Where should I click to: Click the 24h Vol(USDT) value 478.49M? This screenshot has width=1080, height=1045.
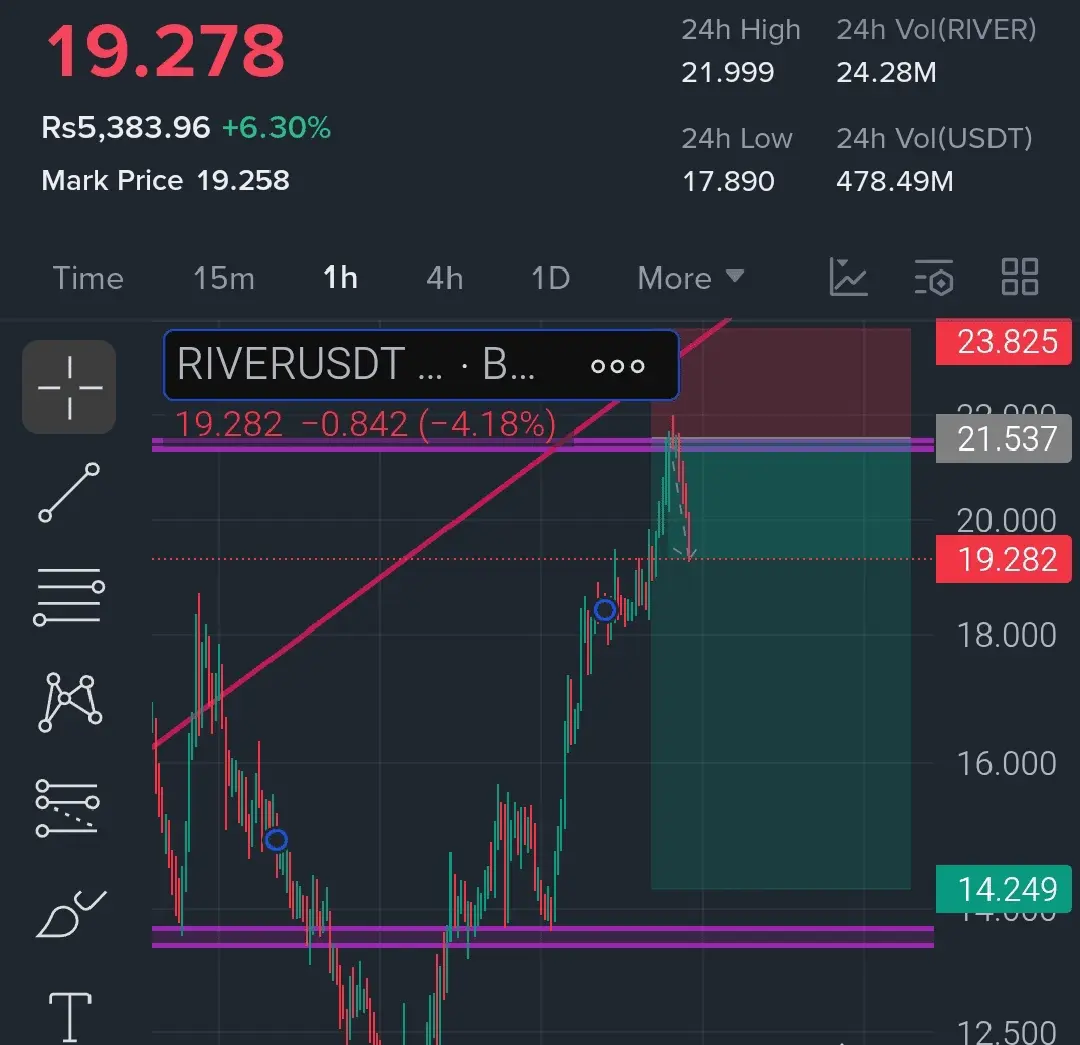(895, 181)
